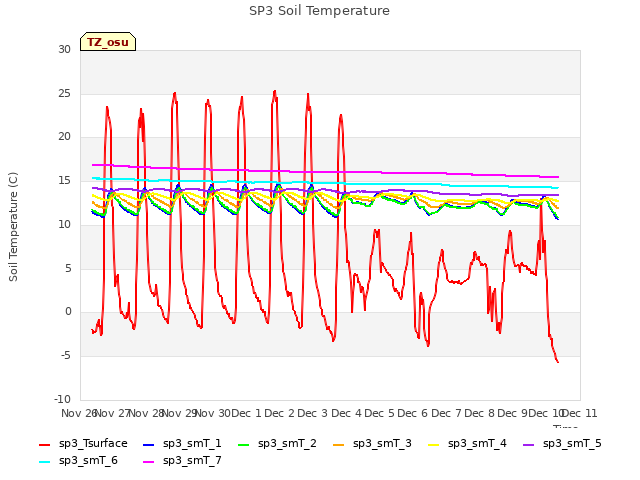Screen dimensions: 640x480
Task: Click the 30 y-axis tick label
Action: [x=64, y=49]
